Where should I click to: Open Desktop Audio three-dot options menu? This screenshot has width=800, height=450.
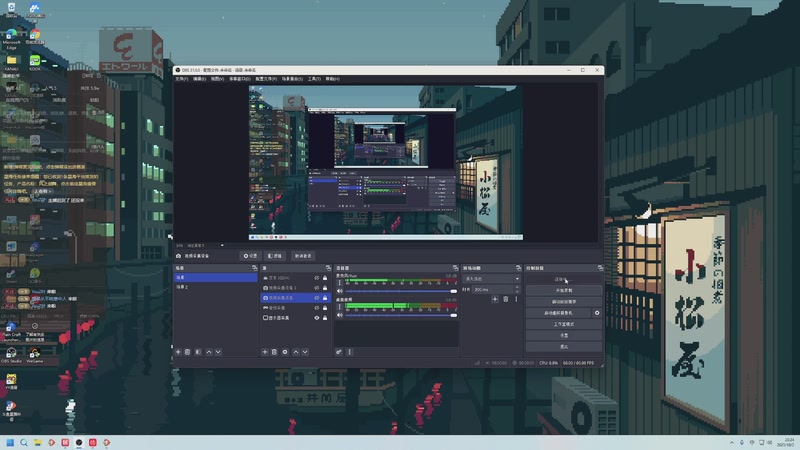[x=339, y=307]
